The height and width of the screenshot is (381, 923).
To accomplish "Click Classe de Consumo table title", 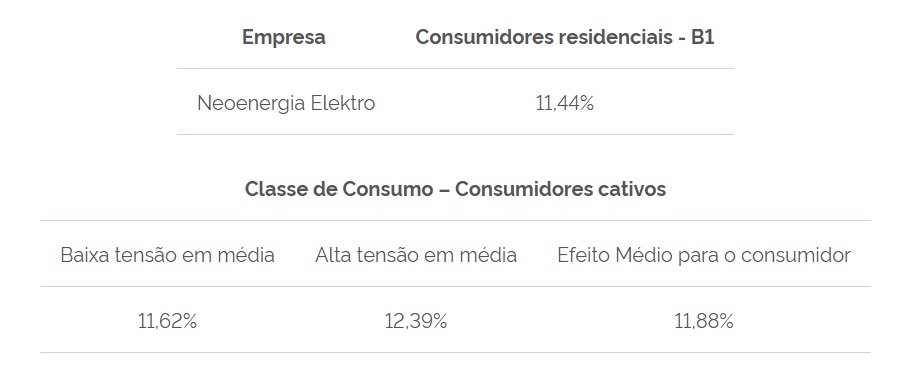I will (x=455, y=189).
